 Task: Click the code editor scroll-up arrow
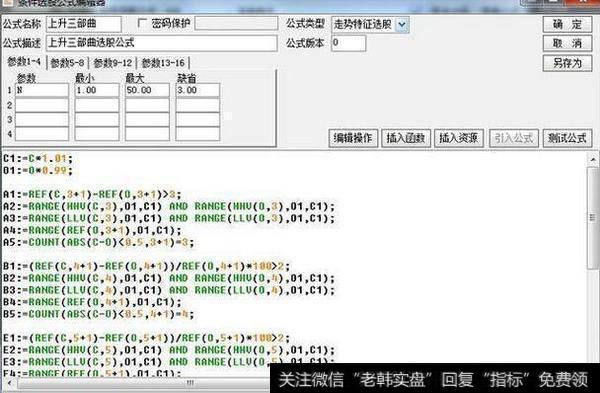[x=593, y=158]
